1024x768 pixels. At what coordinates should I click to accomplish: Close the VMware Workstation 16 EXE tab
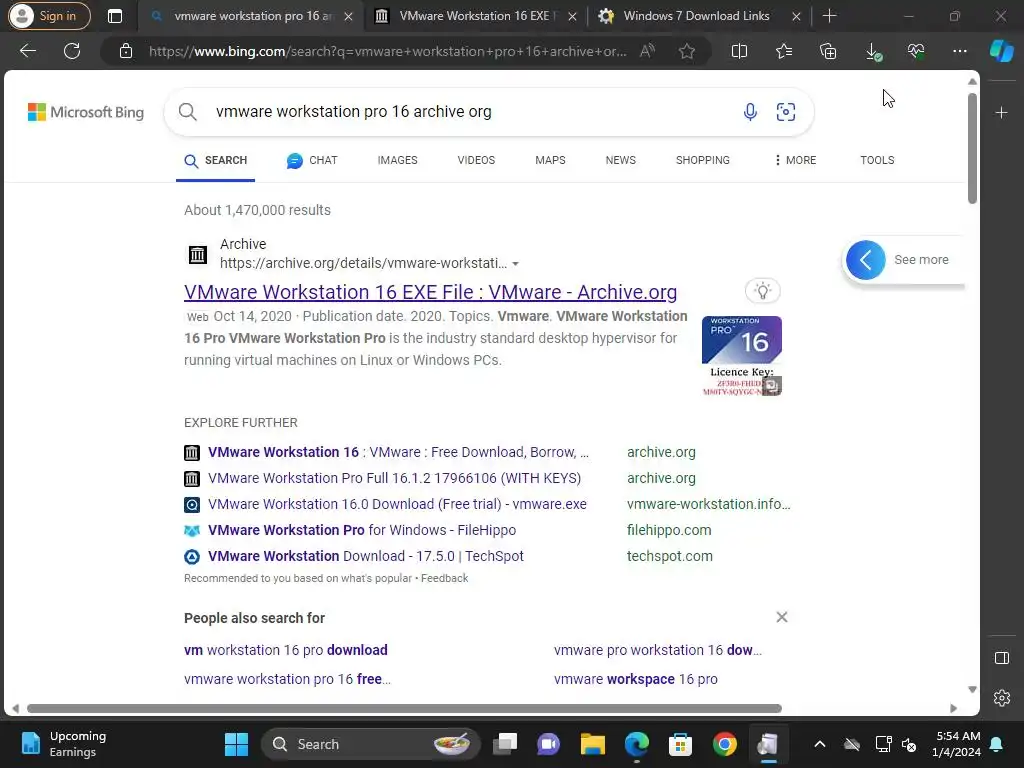coord(572,16)
